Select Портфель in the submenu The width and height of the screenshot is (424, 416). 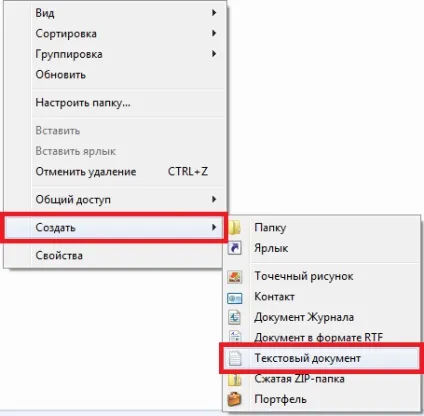[x=322, y=399]
